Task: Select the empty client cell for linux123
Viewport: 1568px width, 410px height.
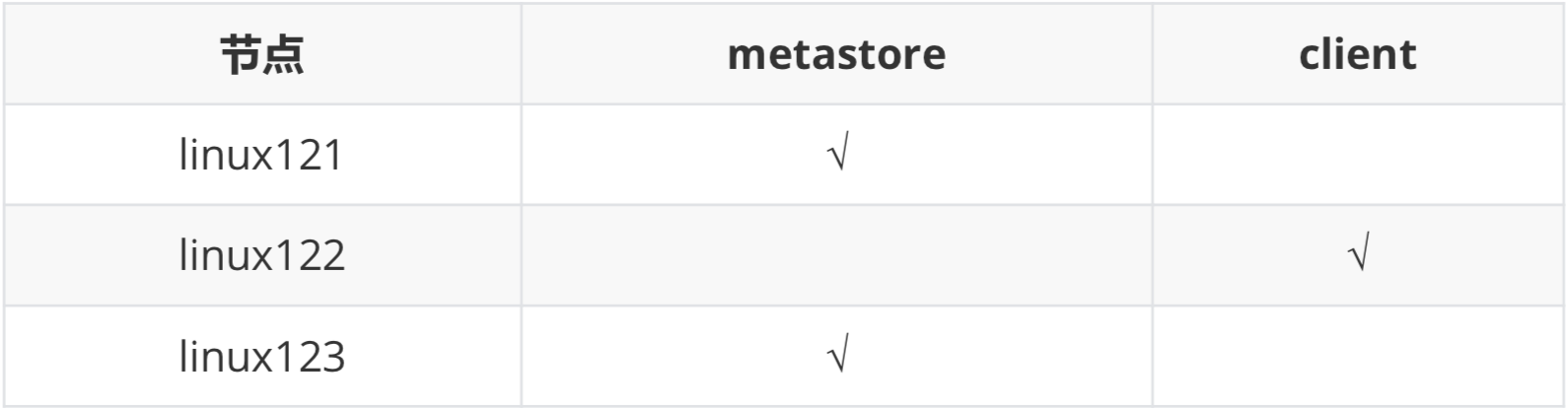Action: [1357, 357]
